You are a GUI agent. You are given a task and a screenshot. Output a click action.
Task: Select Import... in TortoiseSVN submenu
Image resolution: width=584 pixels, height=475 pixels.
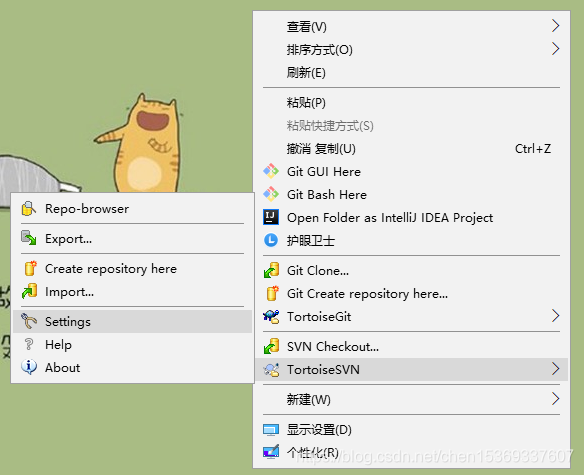(x=133, y=292)
